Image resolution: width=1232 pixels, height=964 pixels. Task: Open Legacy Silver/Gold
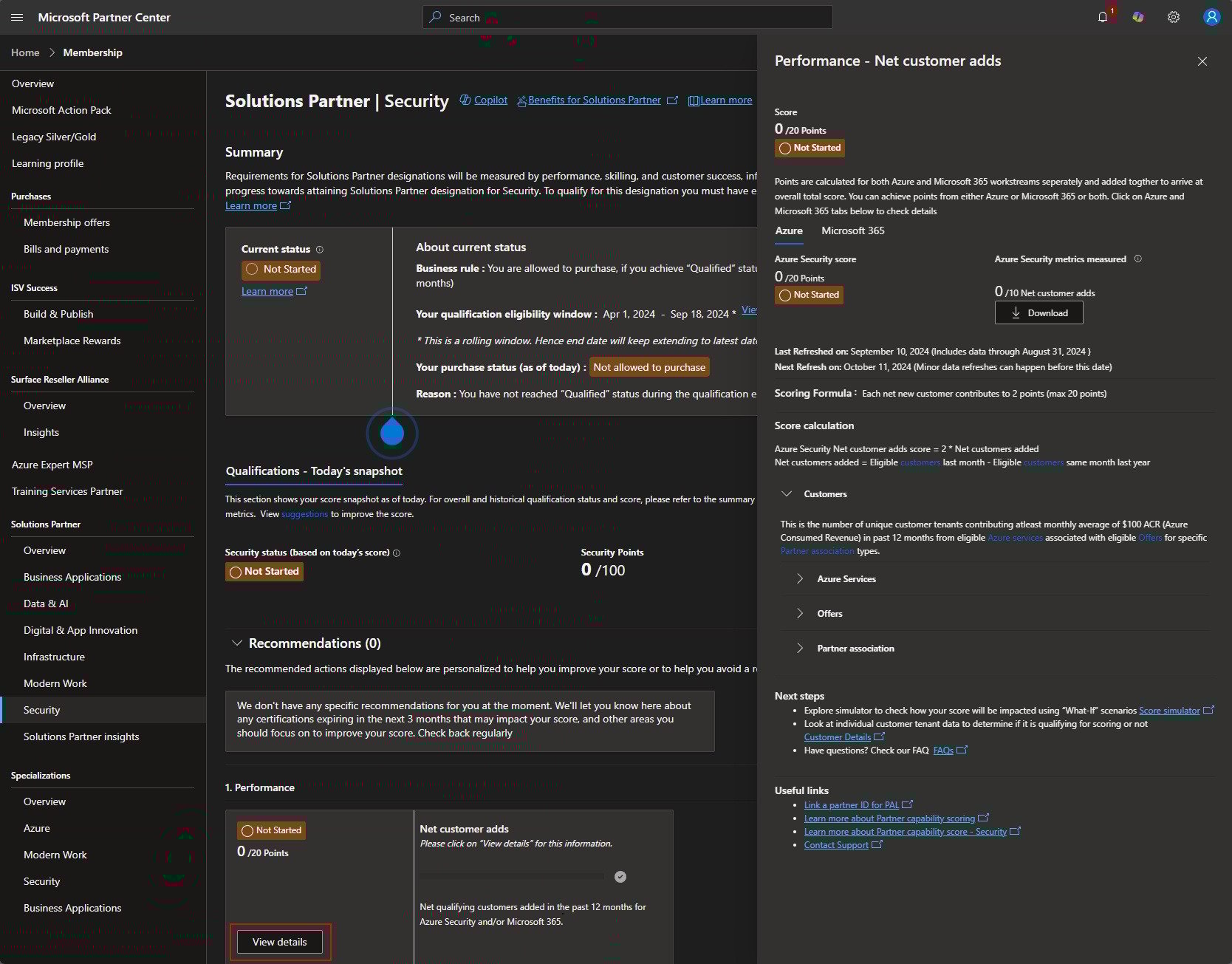(54, 137)
